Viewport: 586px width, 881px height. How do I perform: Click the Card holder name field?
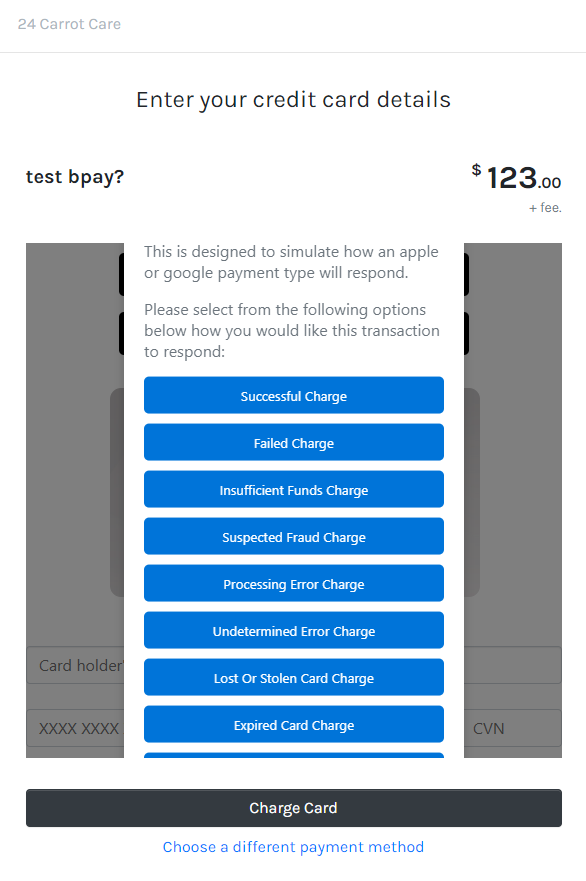pyautogui.click(x=75, y=665)
